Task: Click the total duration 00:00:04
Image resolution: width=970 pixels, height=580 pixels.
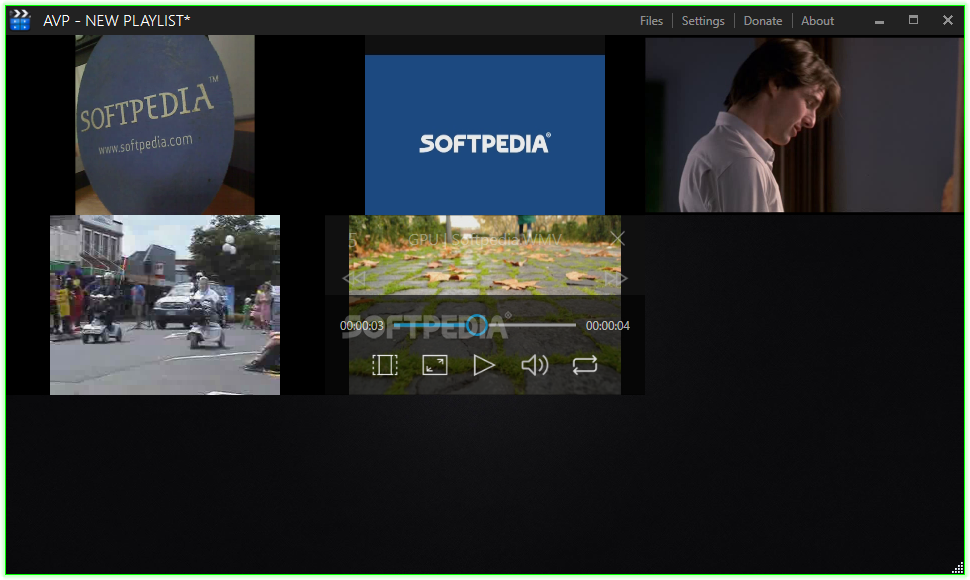Action: pyautogui.click(x=607, y=326)
